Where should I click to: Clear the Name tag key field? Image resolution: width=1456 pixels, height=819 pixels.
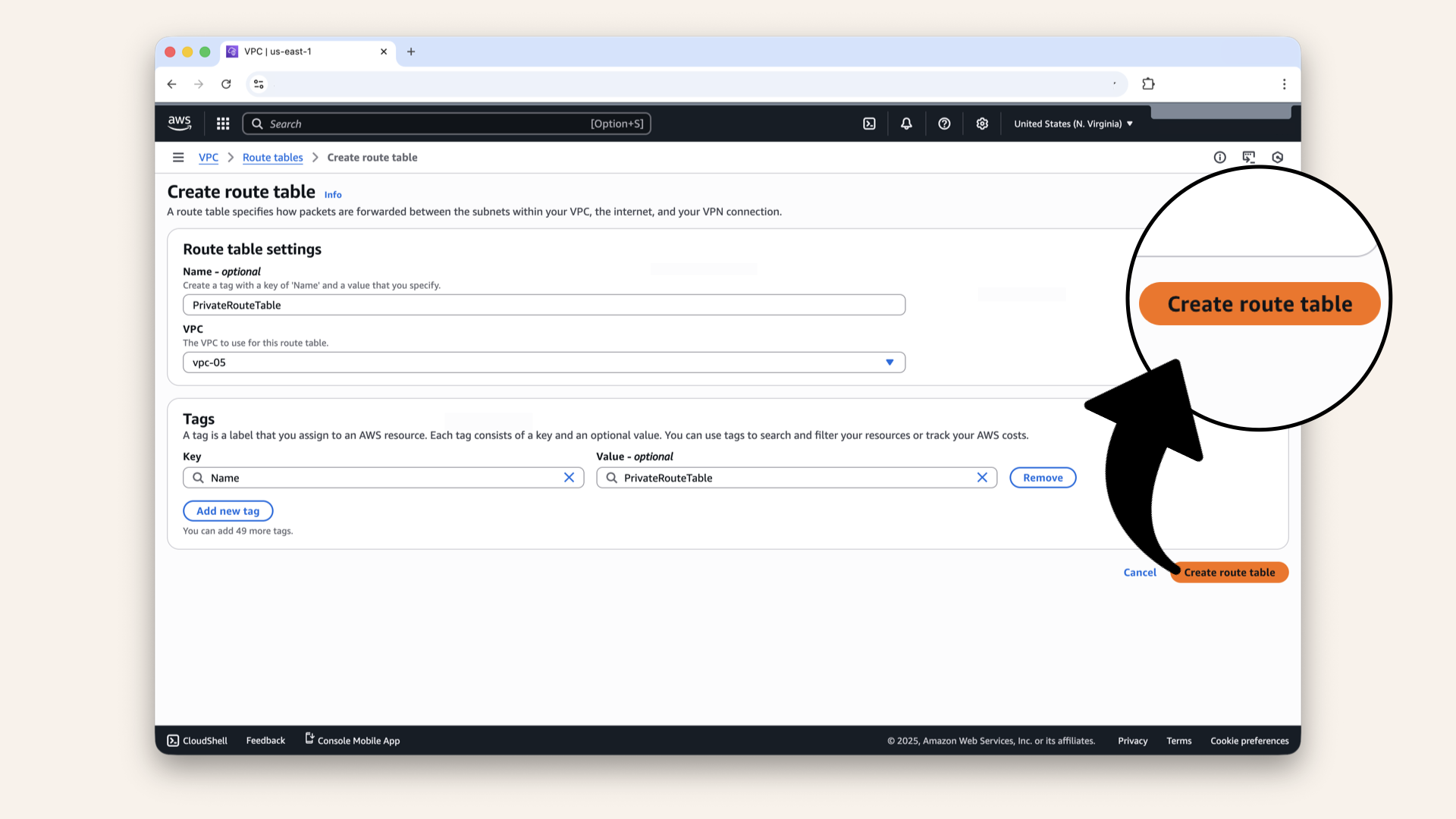(x=569, y=478)
